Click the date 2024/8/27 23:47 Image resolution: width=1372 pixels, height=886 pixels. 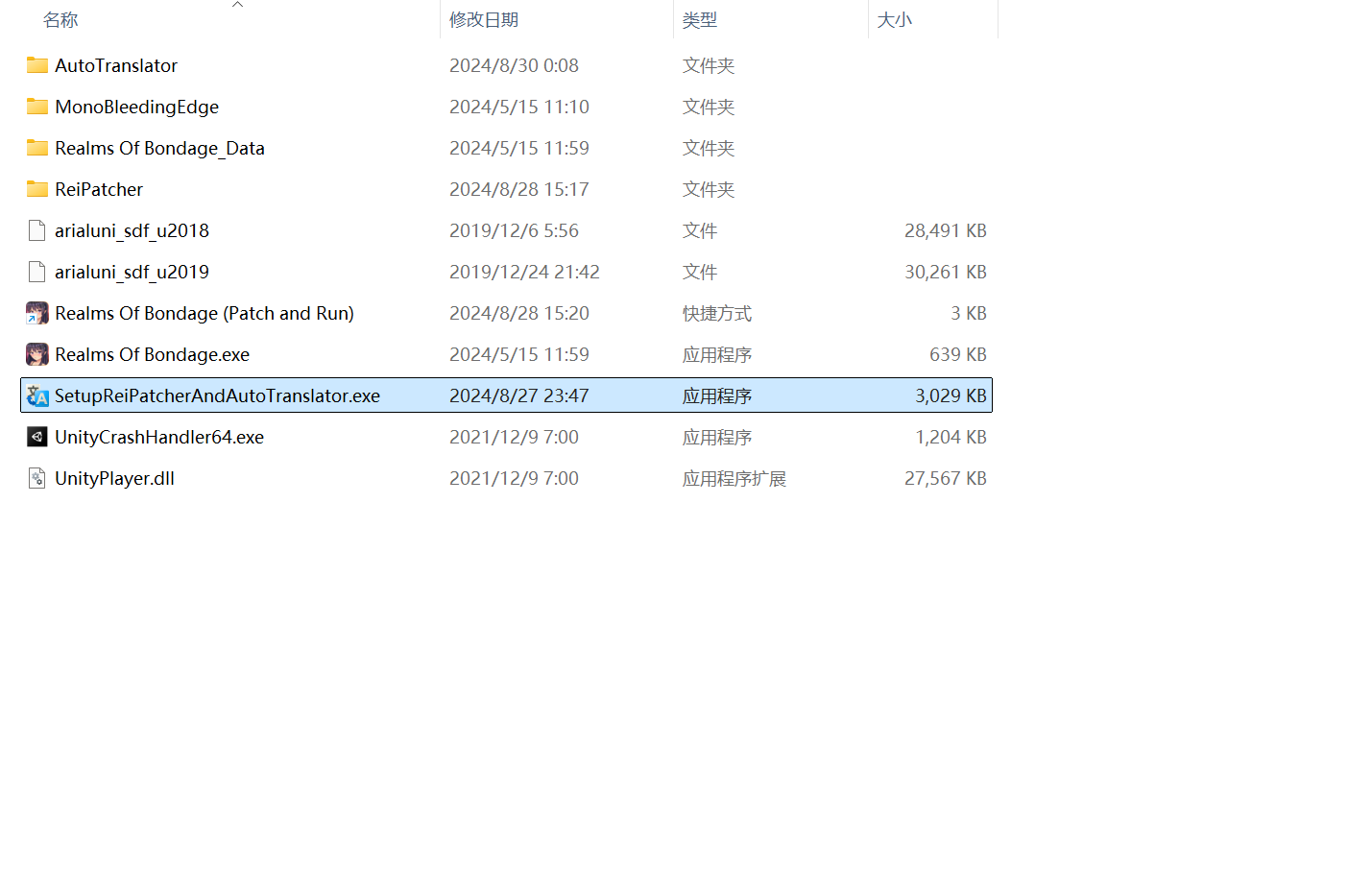[519, 395]
